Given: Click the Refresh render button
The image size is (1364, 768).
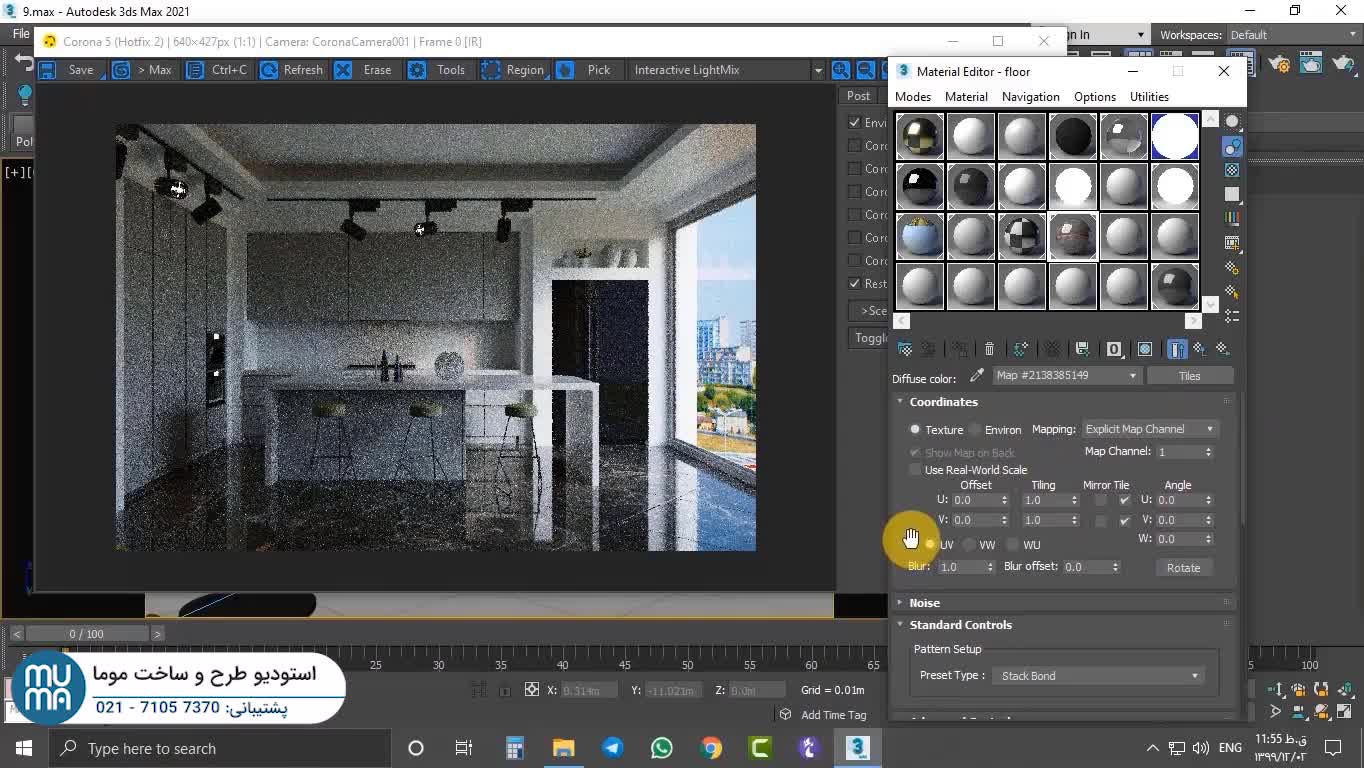Looking at the screenshot, I should point(291,70).
